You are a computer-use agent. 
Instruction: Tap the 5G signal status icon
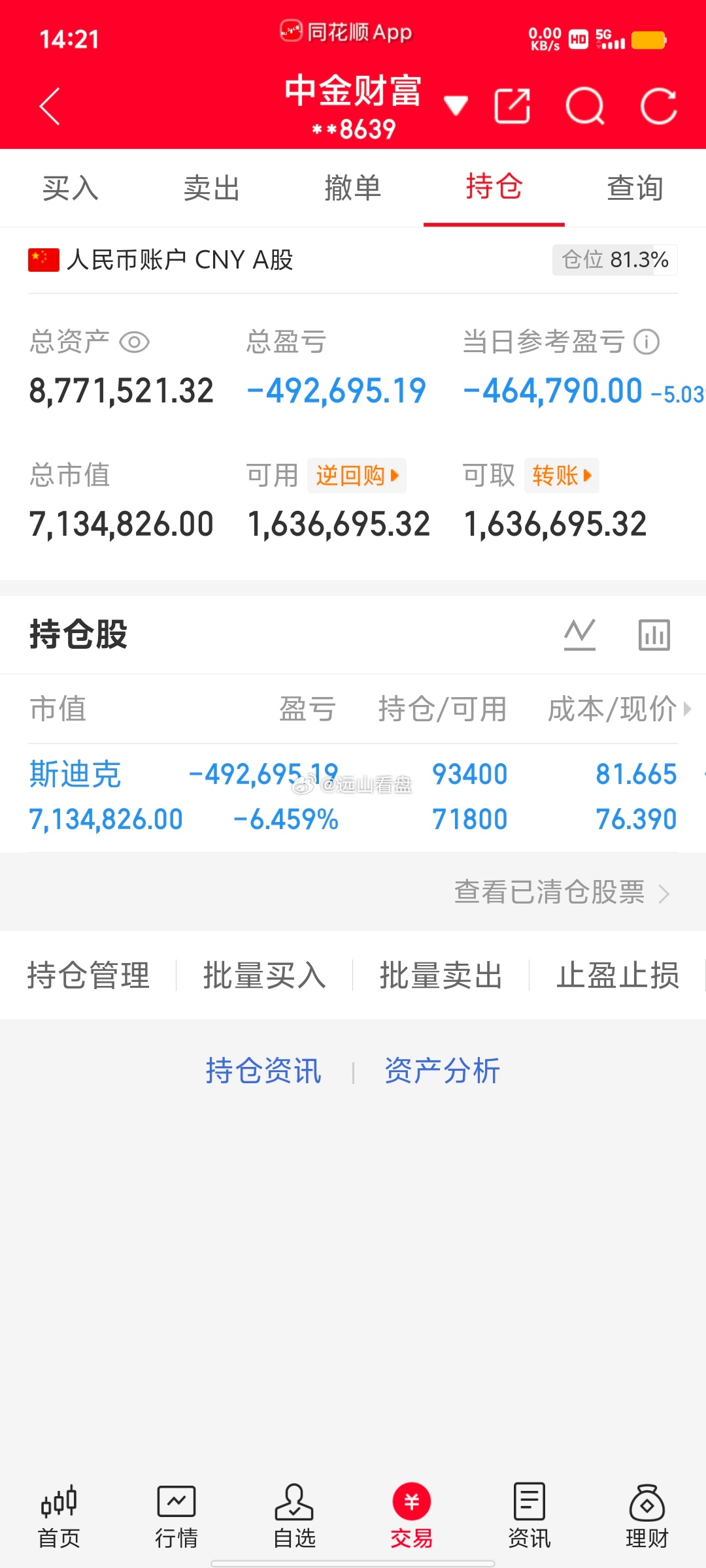point(610,39)
